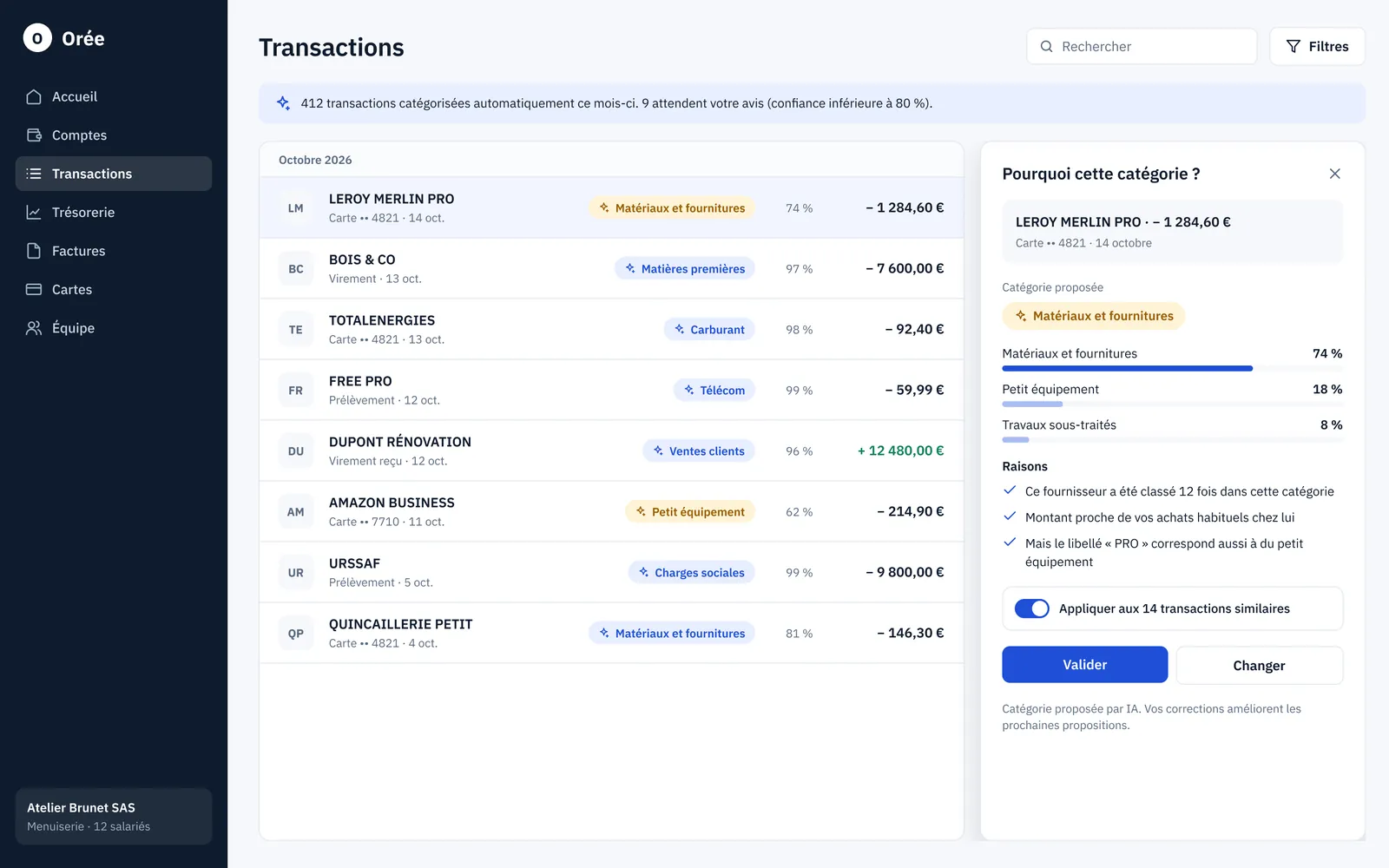Click the TE avatar for TotalEnergies

[x=296, y=330]
